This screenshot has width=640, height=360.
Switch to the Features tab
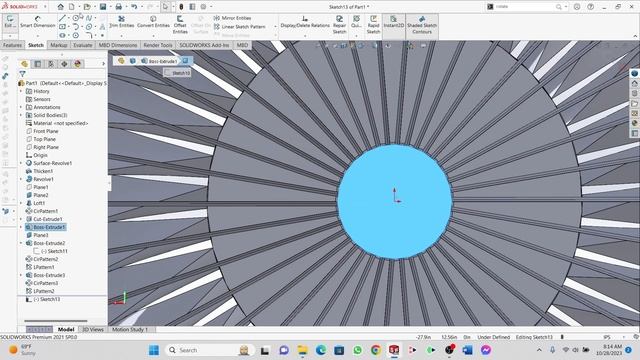pos(12,45)
